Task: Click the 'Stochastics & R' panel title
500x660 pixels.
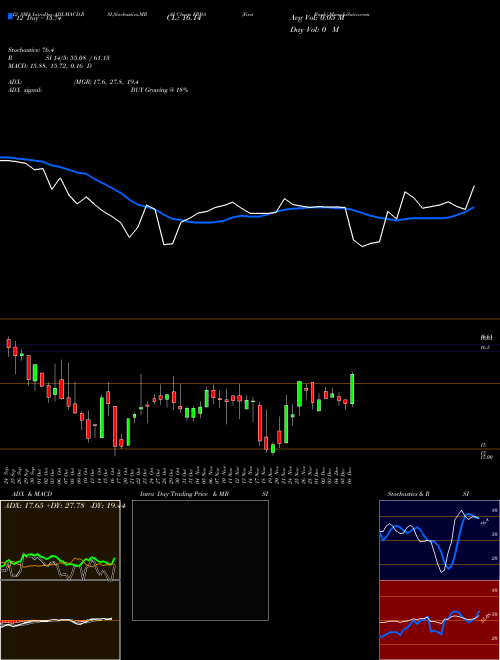Action: tap(409, 494)
